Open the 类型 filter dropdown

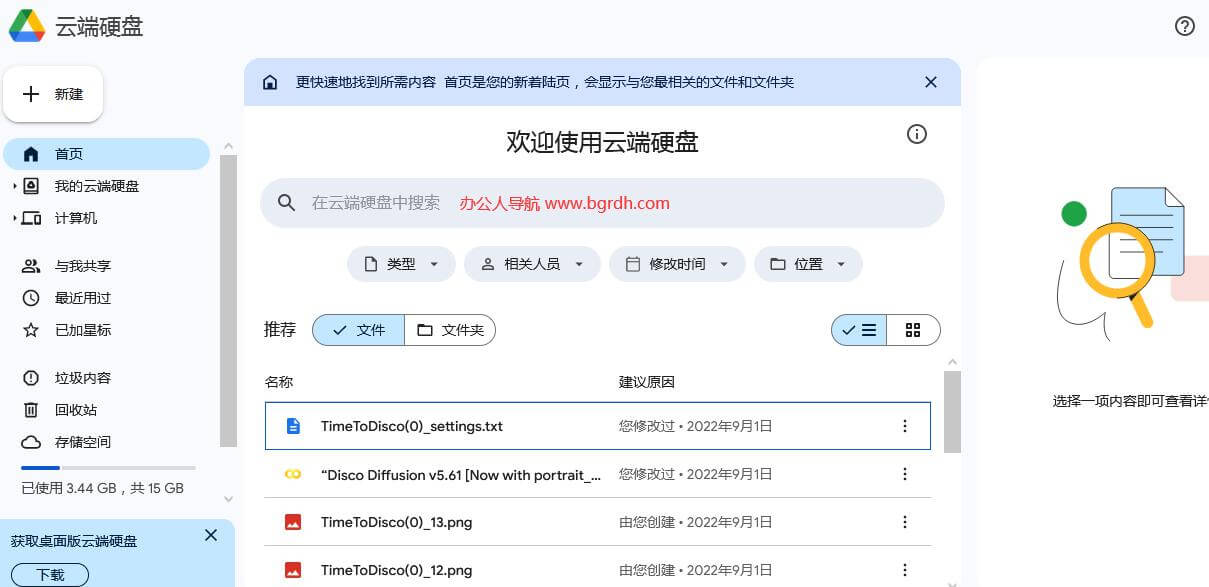point(400,264)
